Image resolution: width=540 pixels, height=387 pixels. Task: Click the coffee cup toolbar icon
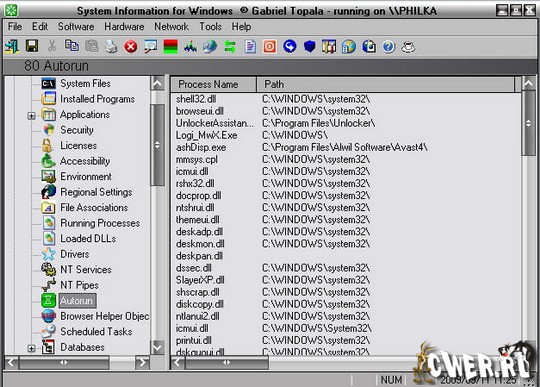(408, 47)
